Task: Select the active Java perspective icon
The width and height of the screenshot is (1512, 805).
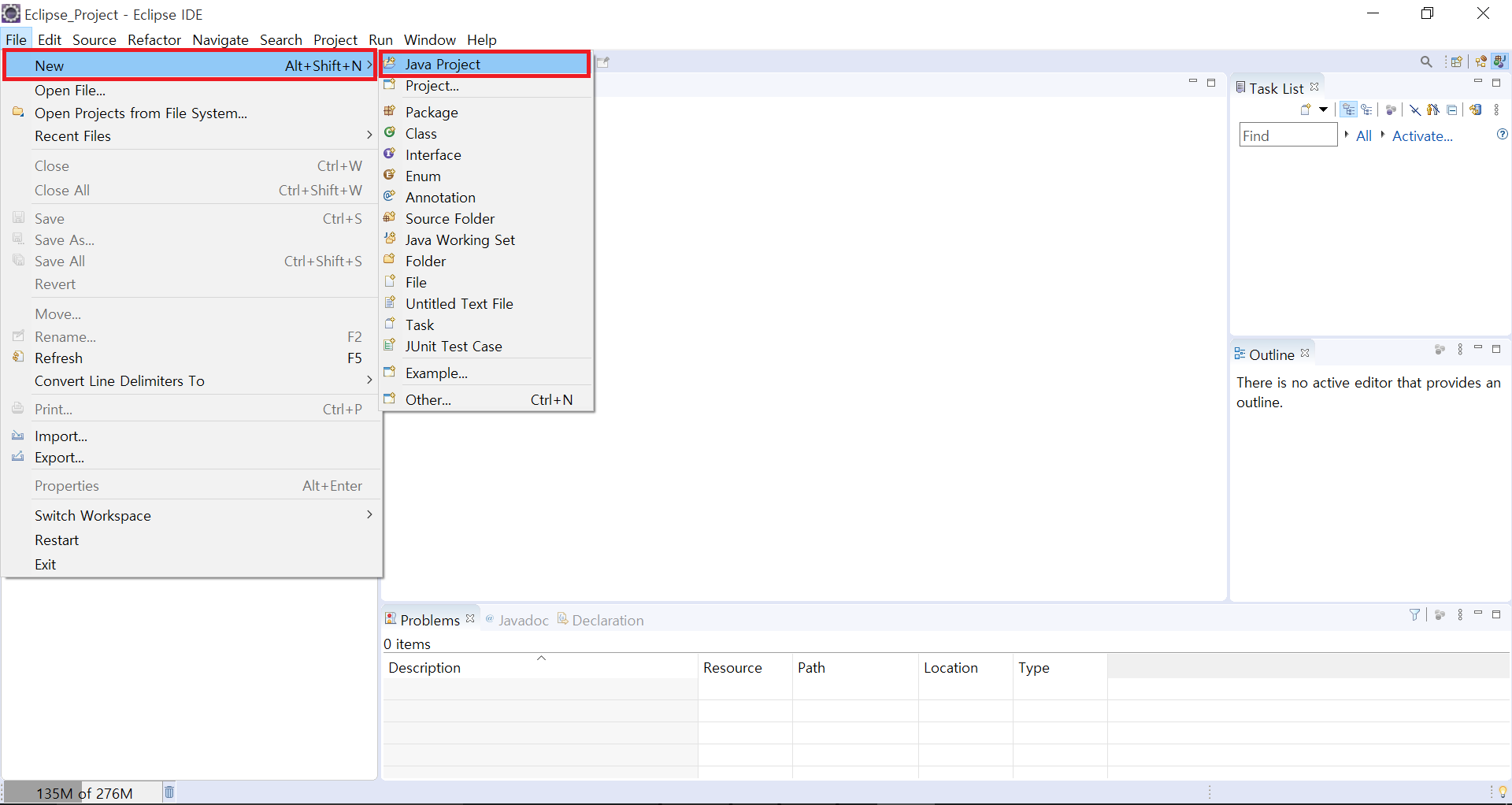Action: point(1499,61)
